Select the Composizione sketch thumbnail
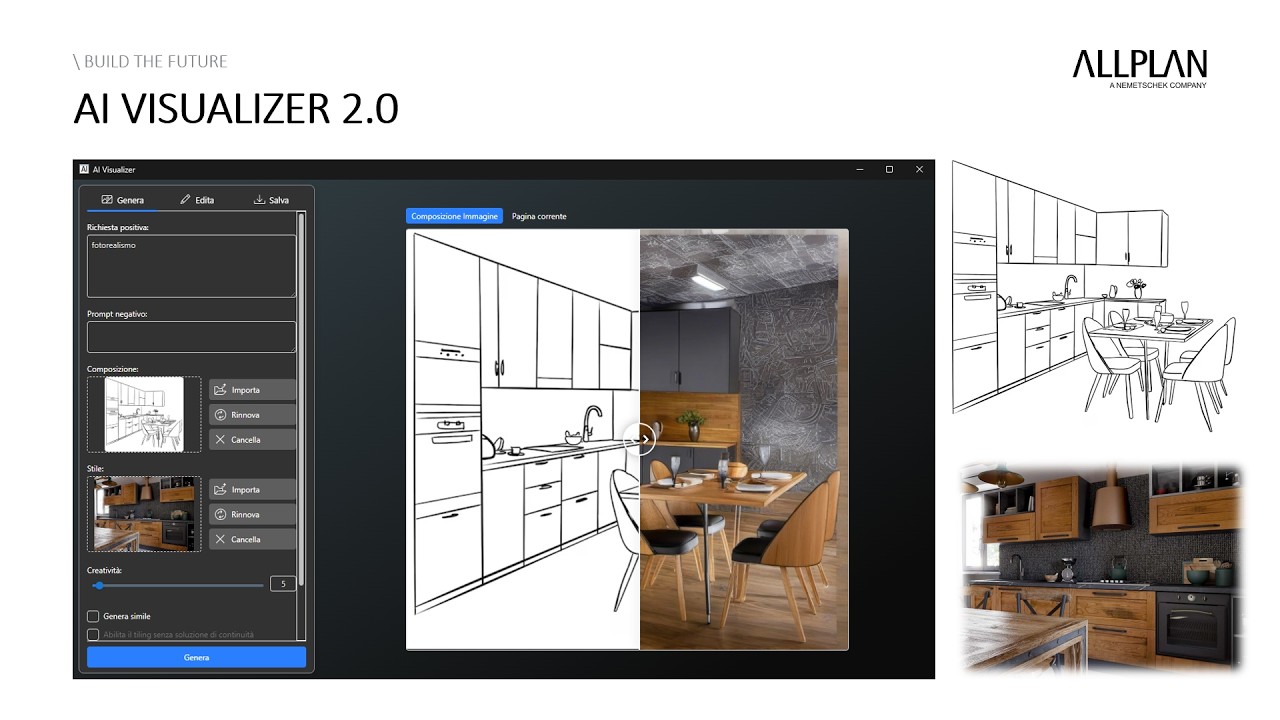The height and width of the screenshot is (720, 1280). coord(144,414)
